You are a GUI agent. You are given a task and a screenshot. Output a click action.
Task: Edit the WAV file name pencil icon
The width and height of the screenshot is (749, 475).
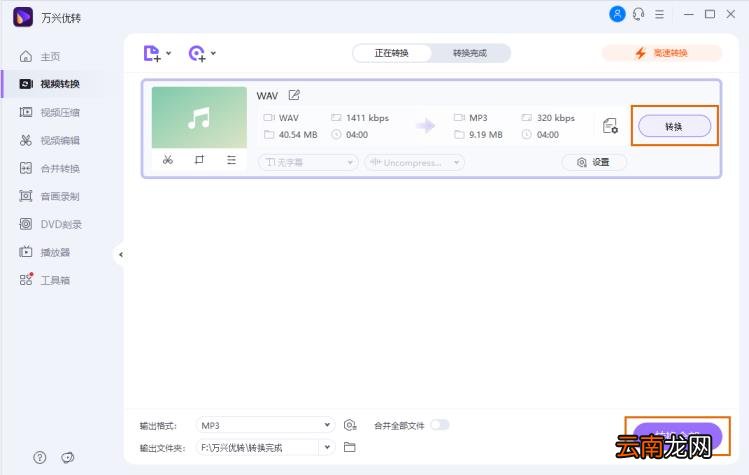pyautogui.click(x=294, y=95)
